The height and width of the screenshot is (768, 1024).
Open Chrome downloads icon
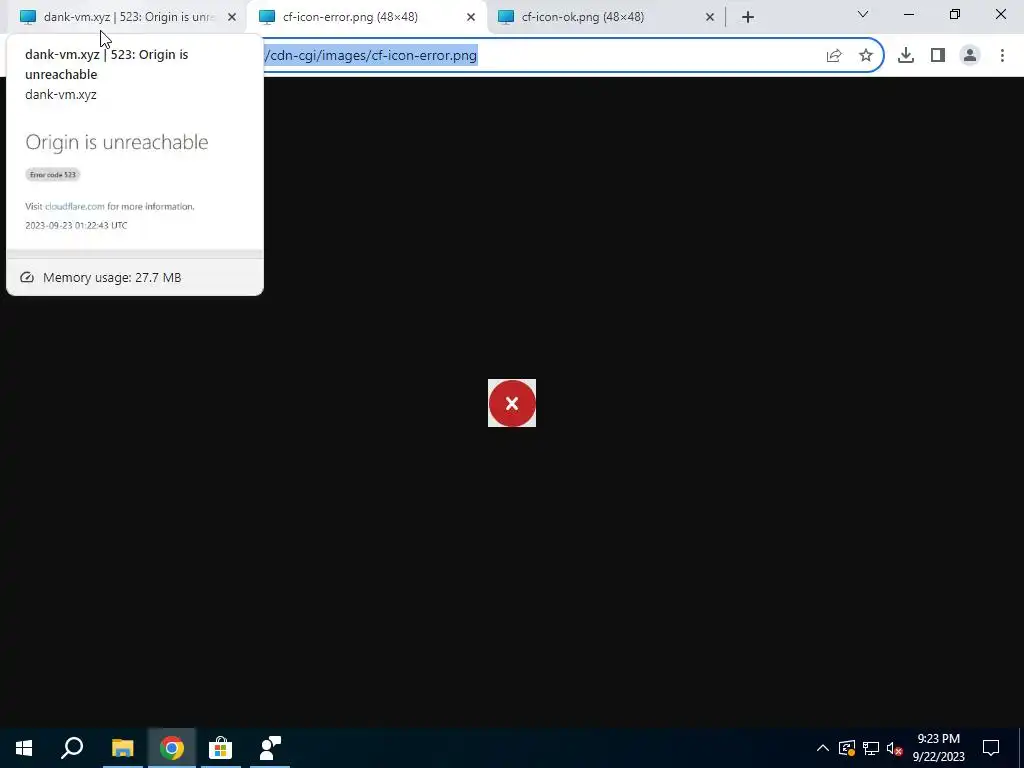pos(905,56)
